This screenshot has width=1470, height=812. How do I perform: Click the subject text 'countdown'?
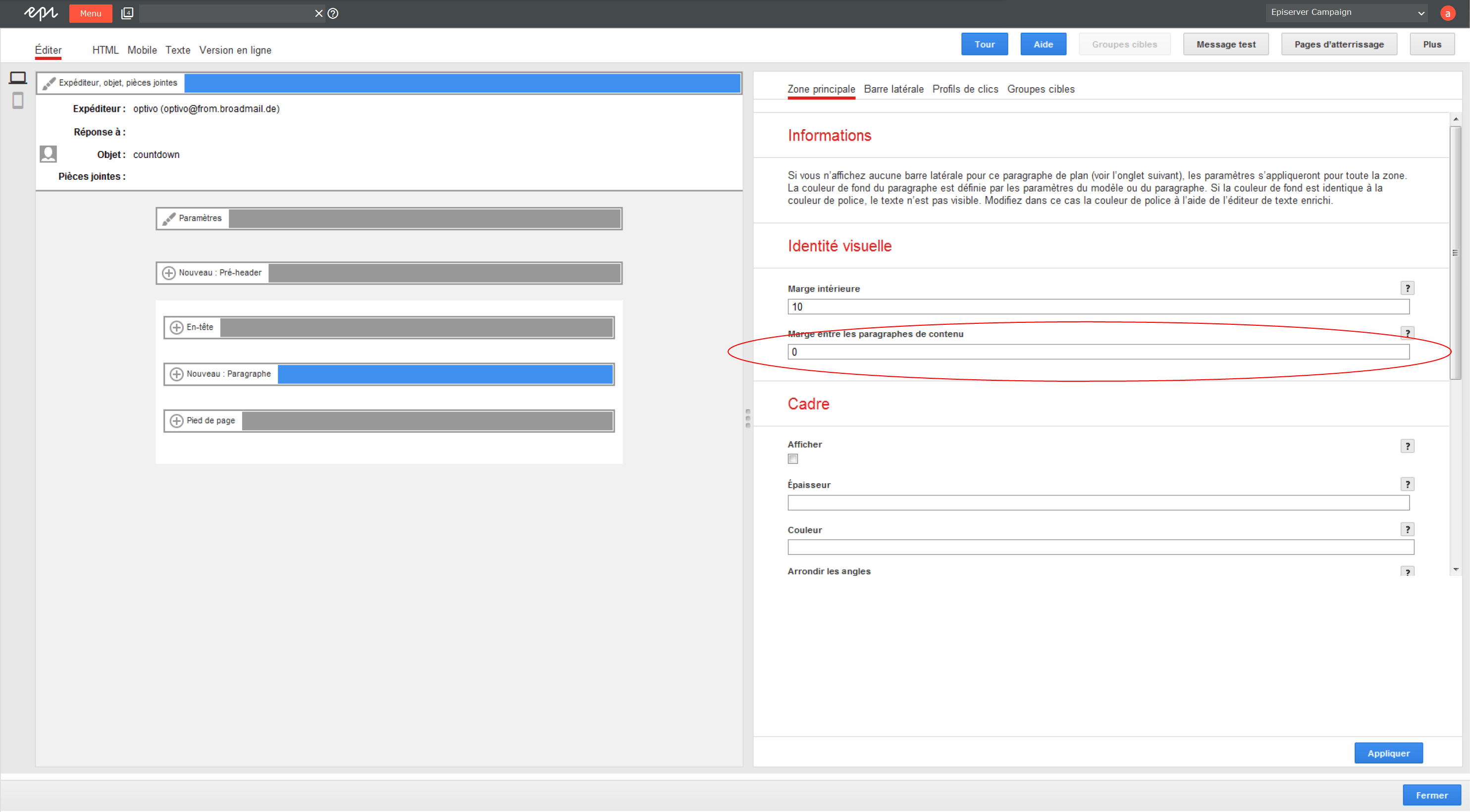[x=157, y=154]
